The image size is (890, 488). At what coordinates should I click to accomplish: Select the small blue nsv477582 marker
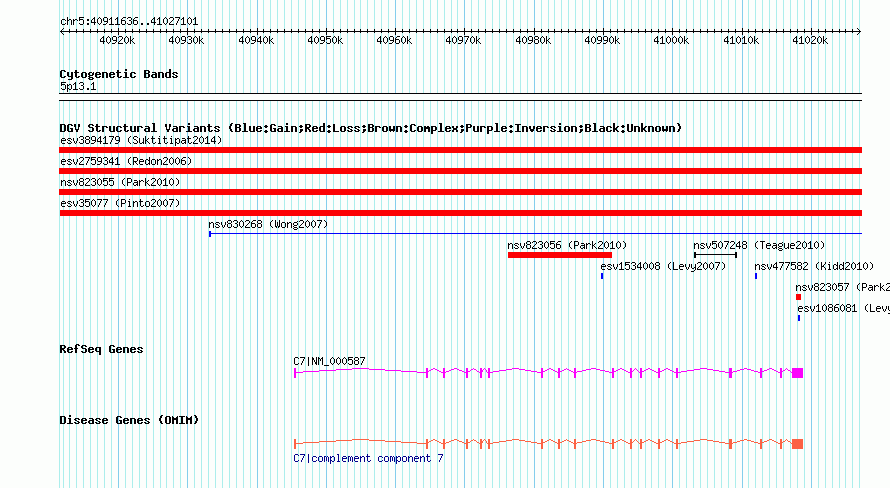[755, 276]
